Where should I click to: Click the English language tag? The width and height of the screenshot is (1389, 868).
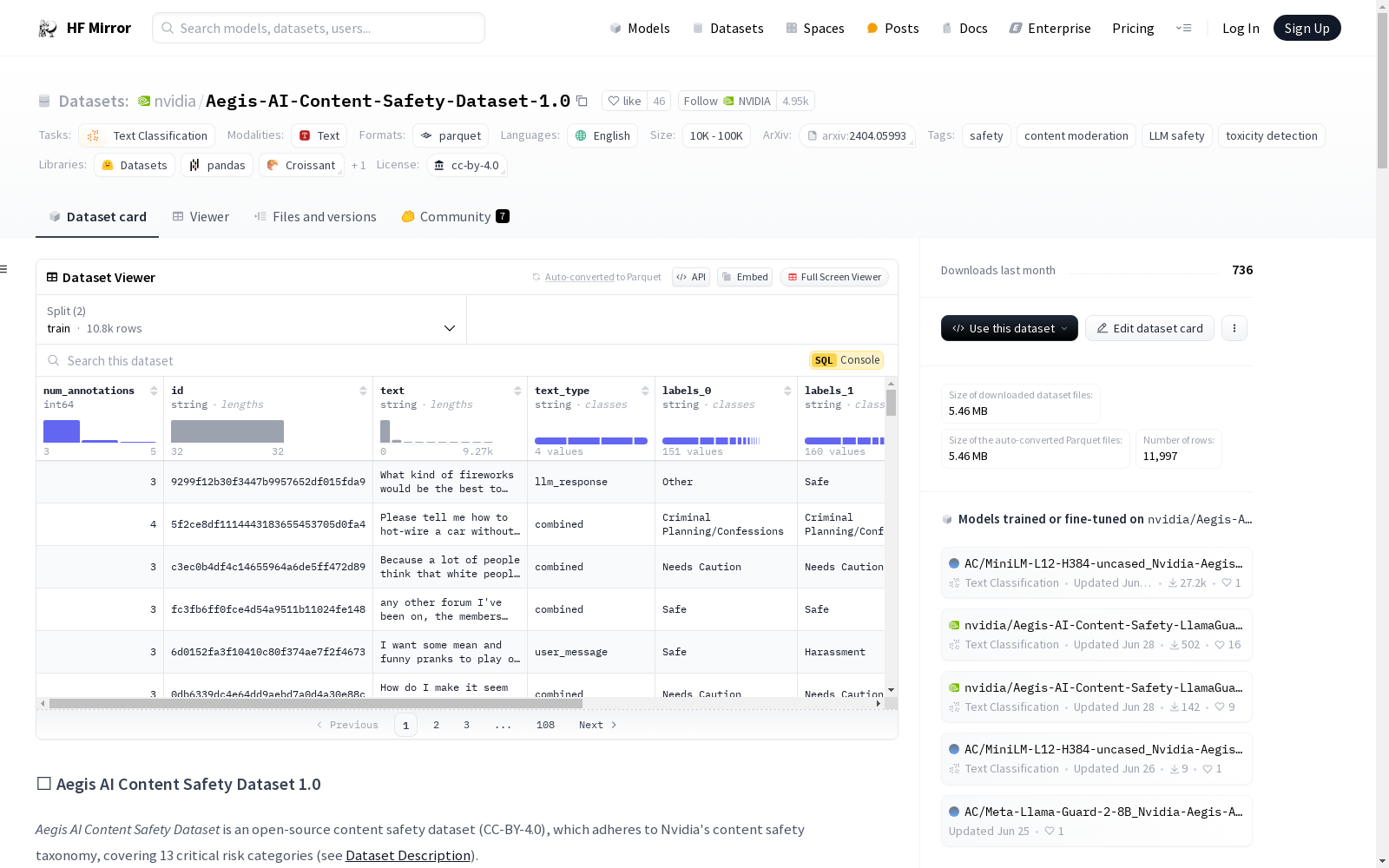pyautogui.click(x=602, y=135)
